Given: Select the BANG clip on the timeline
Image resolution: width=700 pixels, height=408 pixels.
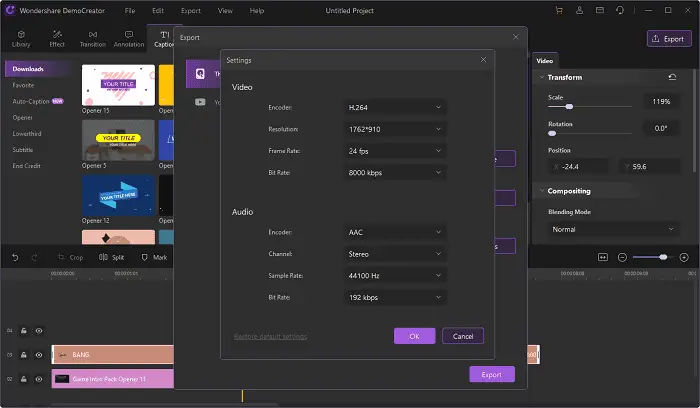Looking at the screenshot, I should pos(112,354).
